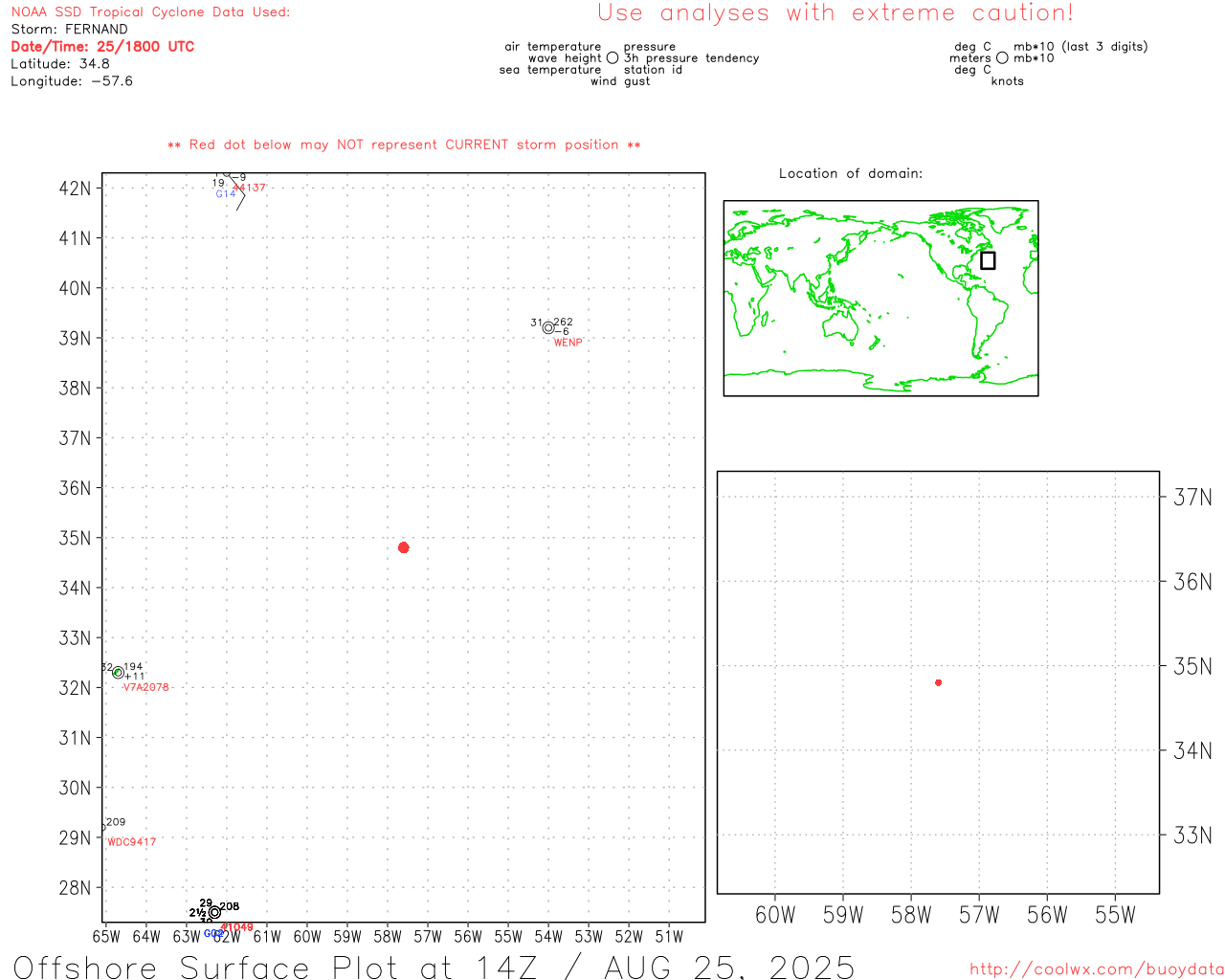1225x980 pixels.
Task: Click the NOAA SSD Tropical Cyclone Data heading
Action: click(x=150, y=11)
